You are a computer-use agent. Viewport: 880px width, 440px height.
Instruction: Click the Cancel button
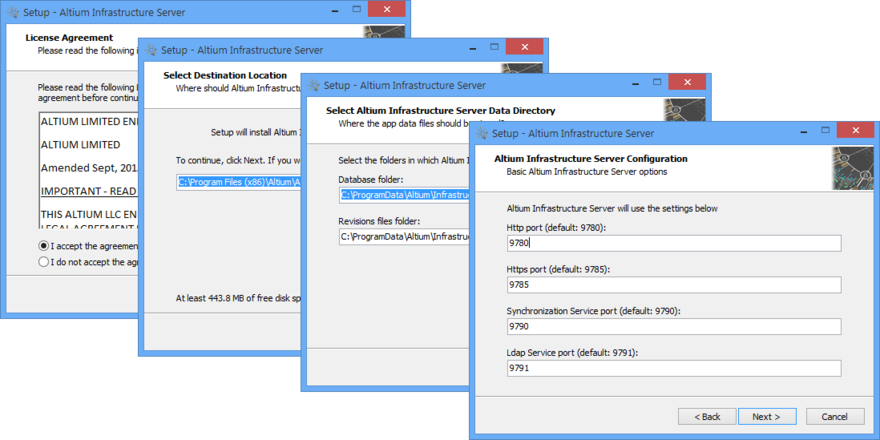(834, 416)
